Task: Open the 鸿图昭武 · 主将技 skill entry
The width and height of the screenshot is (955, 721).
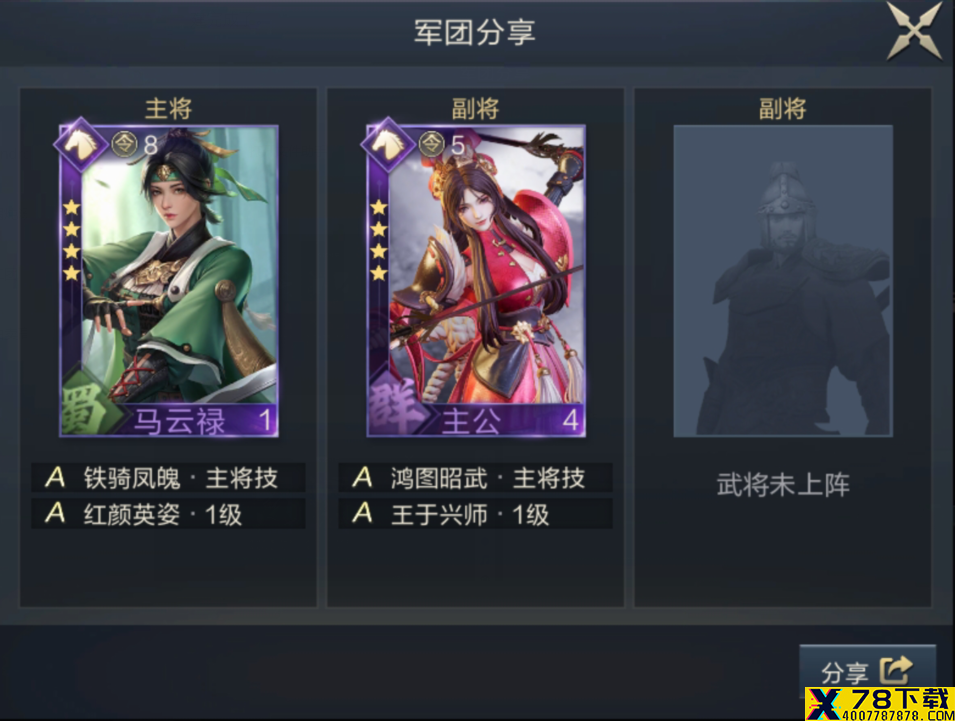Action: click(476, 477)
